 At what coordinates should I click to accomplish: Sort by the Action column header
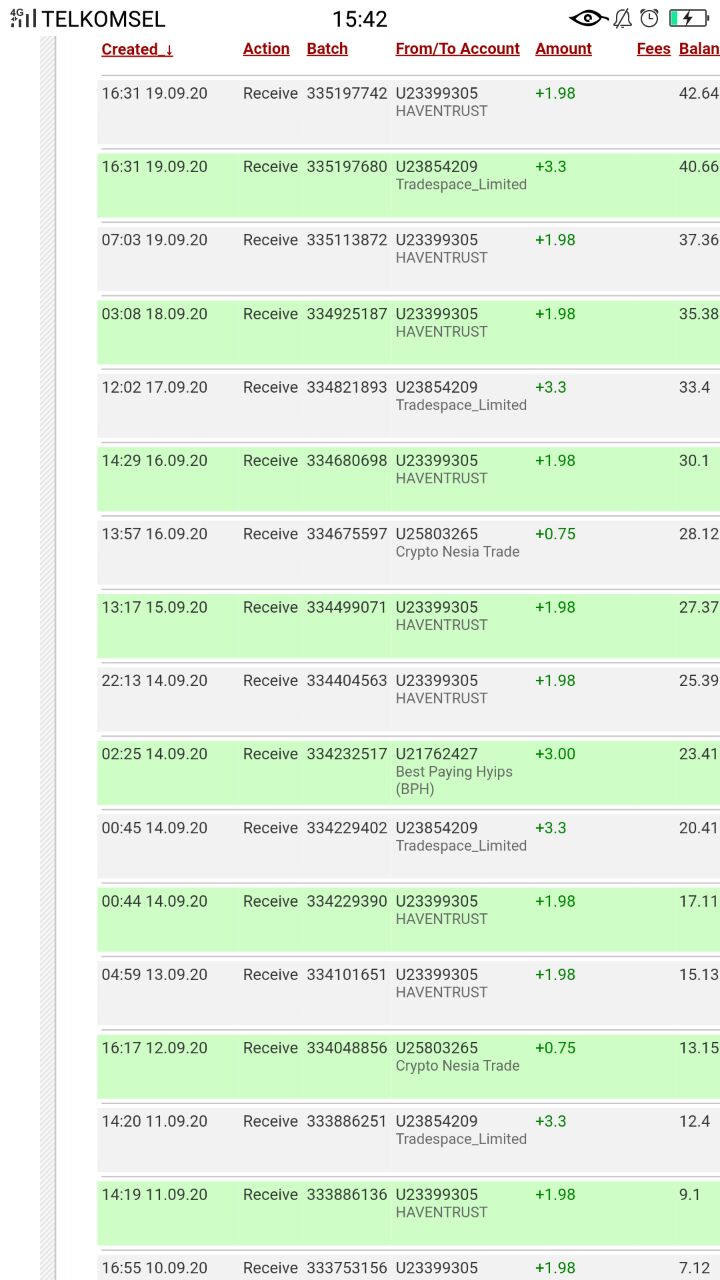pos(266,49)
